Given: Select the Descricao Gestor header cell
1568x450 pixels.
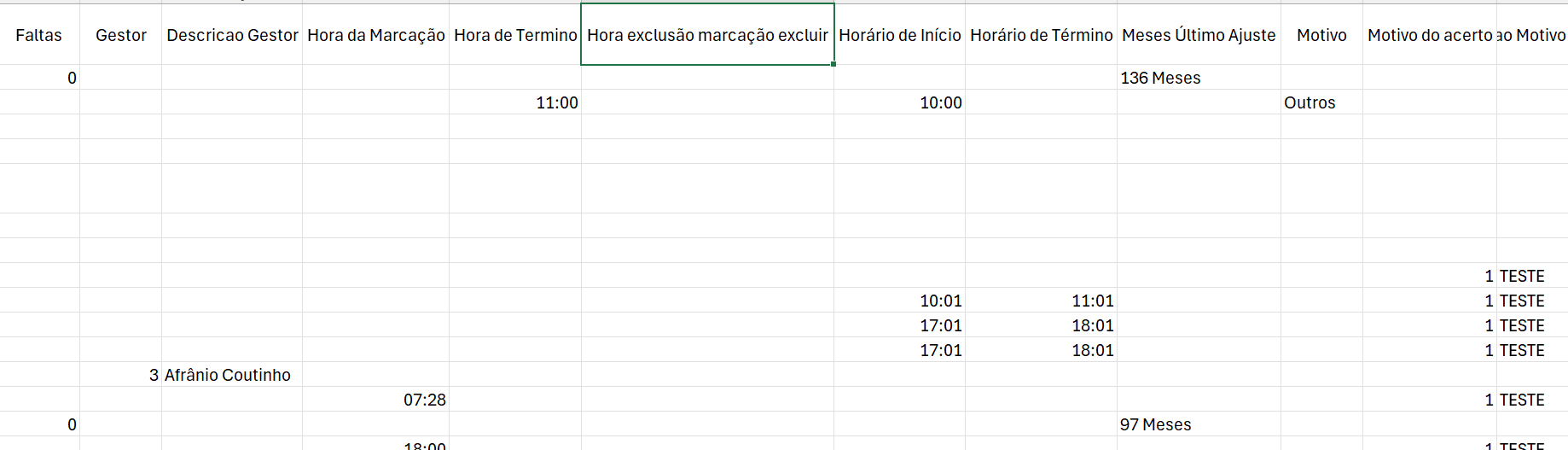Looking at the screenshot, I should click(232, 35).
